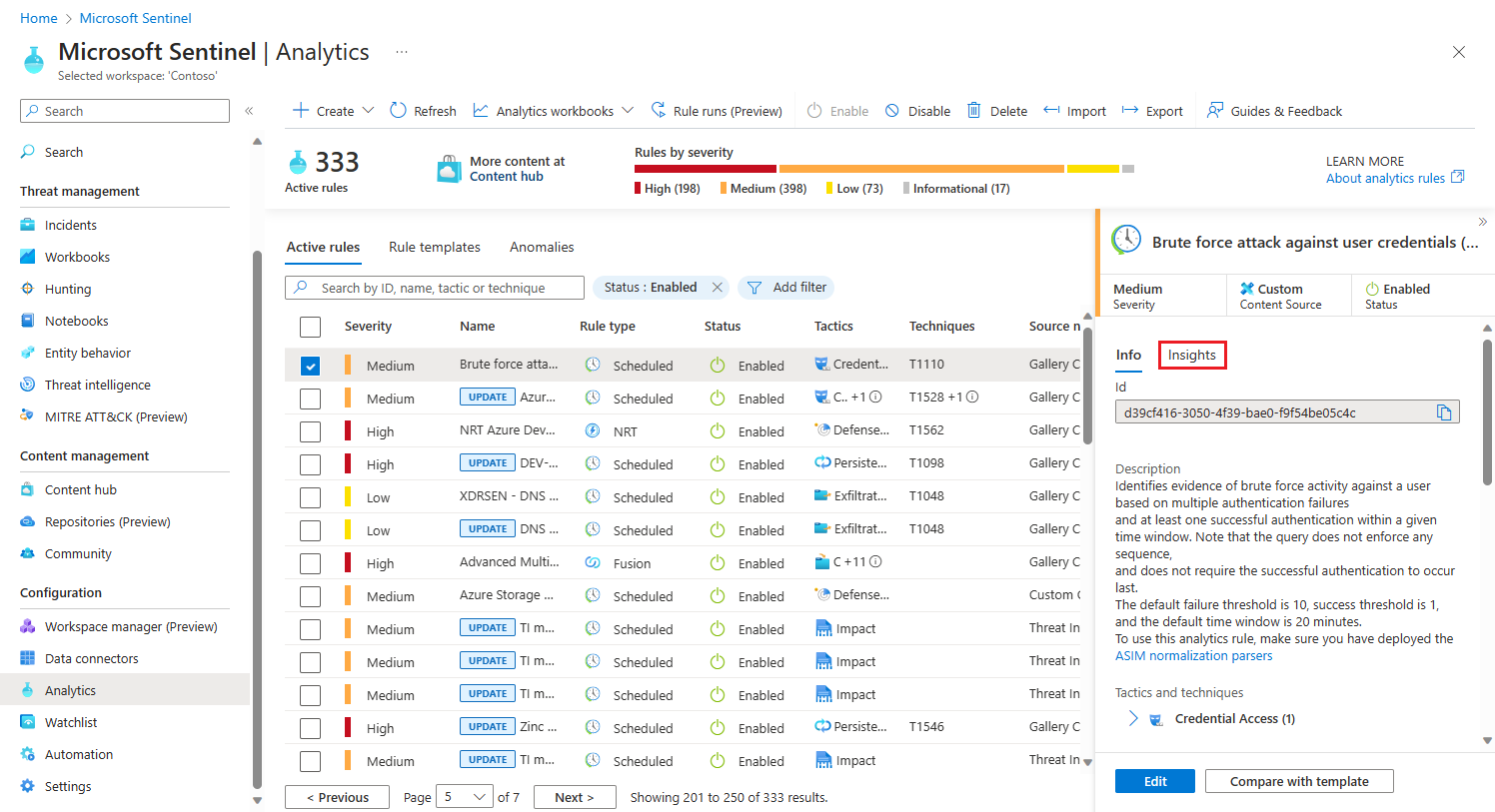Select all rules with the header checkbox
The image size is (1495, 812).
coord(310,326)
